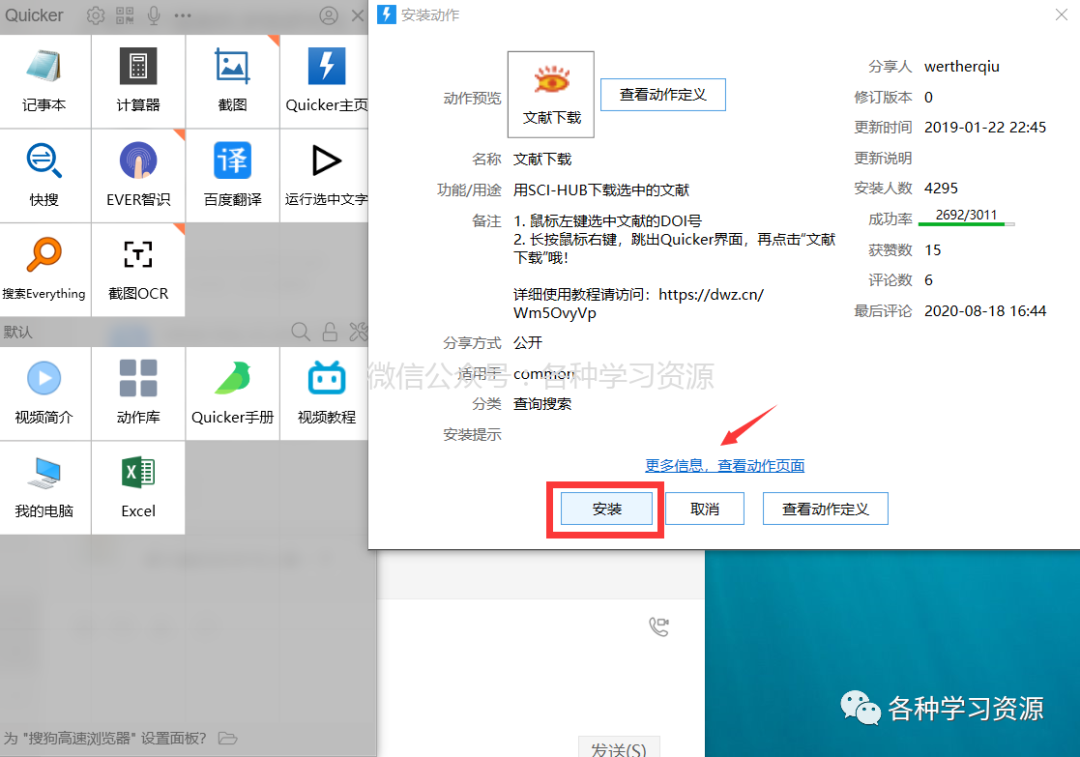1080x757 pixels.
Task: Click the 查询搜索 category value
Action: click(542, 404)
